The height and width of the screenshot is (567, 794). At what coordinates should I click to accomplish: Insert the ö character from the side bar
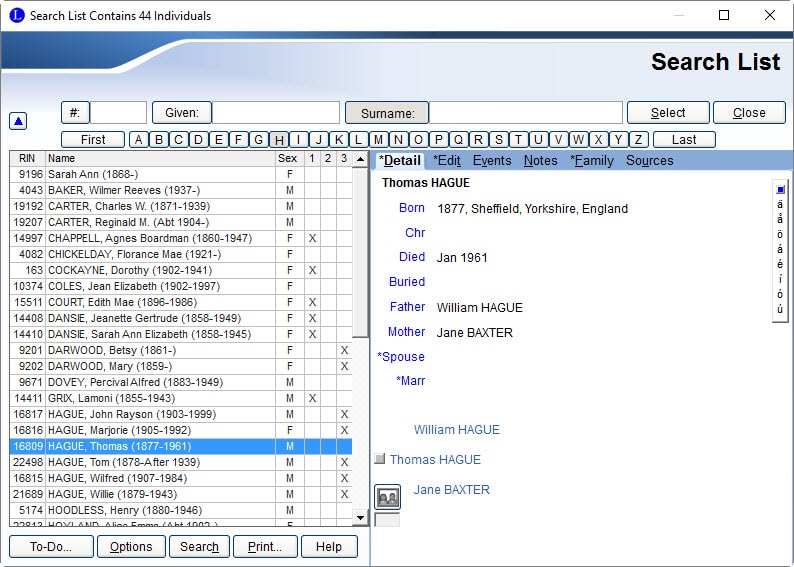click(780, 234)
